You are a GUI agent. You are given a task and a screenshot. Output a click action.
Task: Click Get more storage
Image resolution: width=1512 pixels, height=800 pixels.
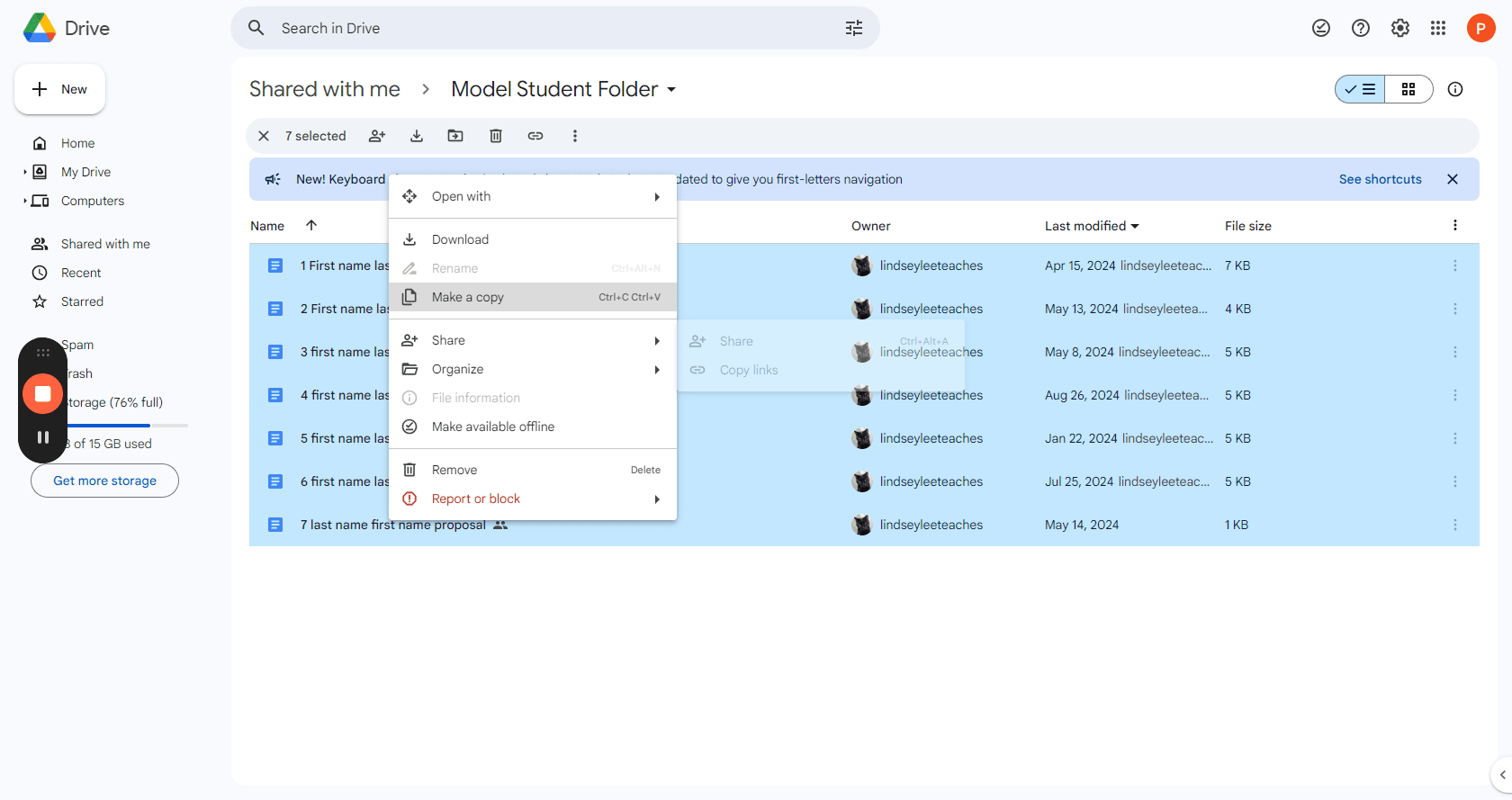pos(104,481)
